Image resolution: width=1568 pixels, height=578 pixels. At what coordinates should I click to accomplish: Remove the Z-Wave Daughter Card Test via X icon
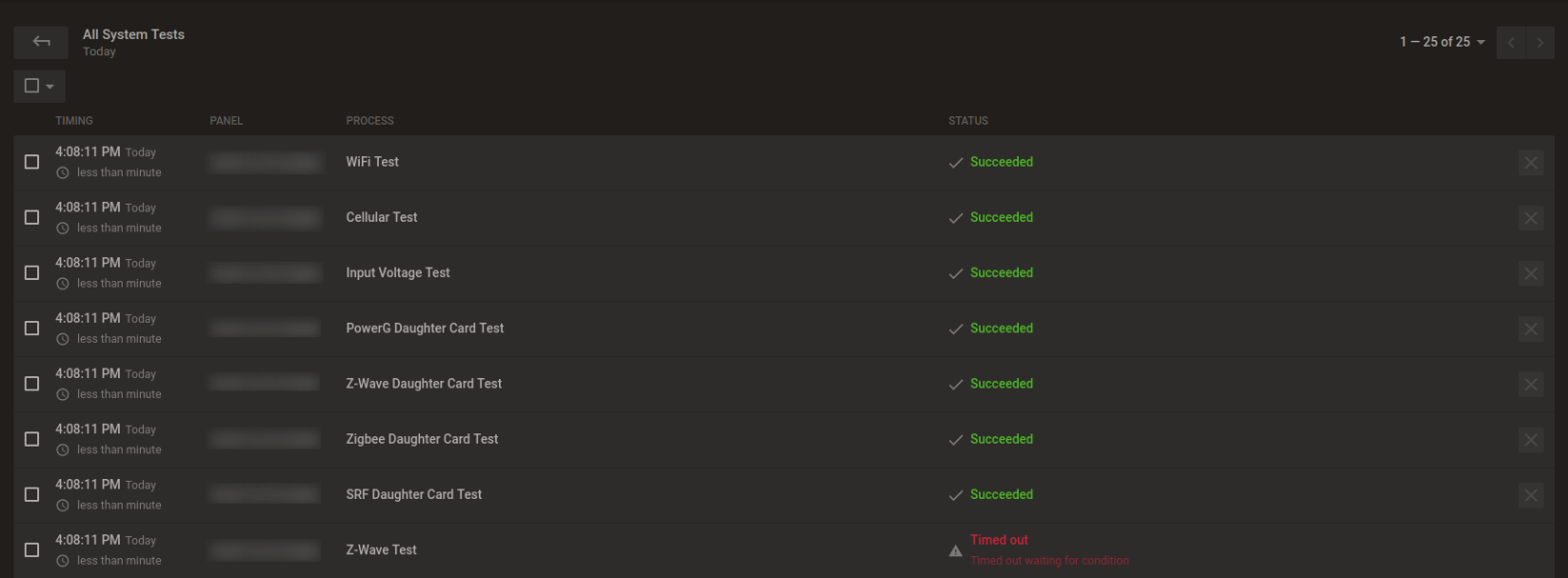coord(1531,384)
